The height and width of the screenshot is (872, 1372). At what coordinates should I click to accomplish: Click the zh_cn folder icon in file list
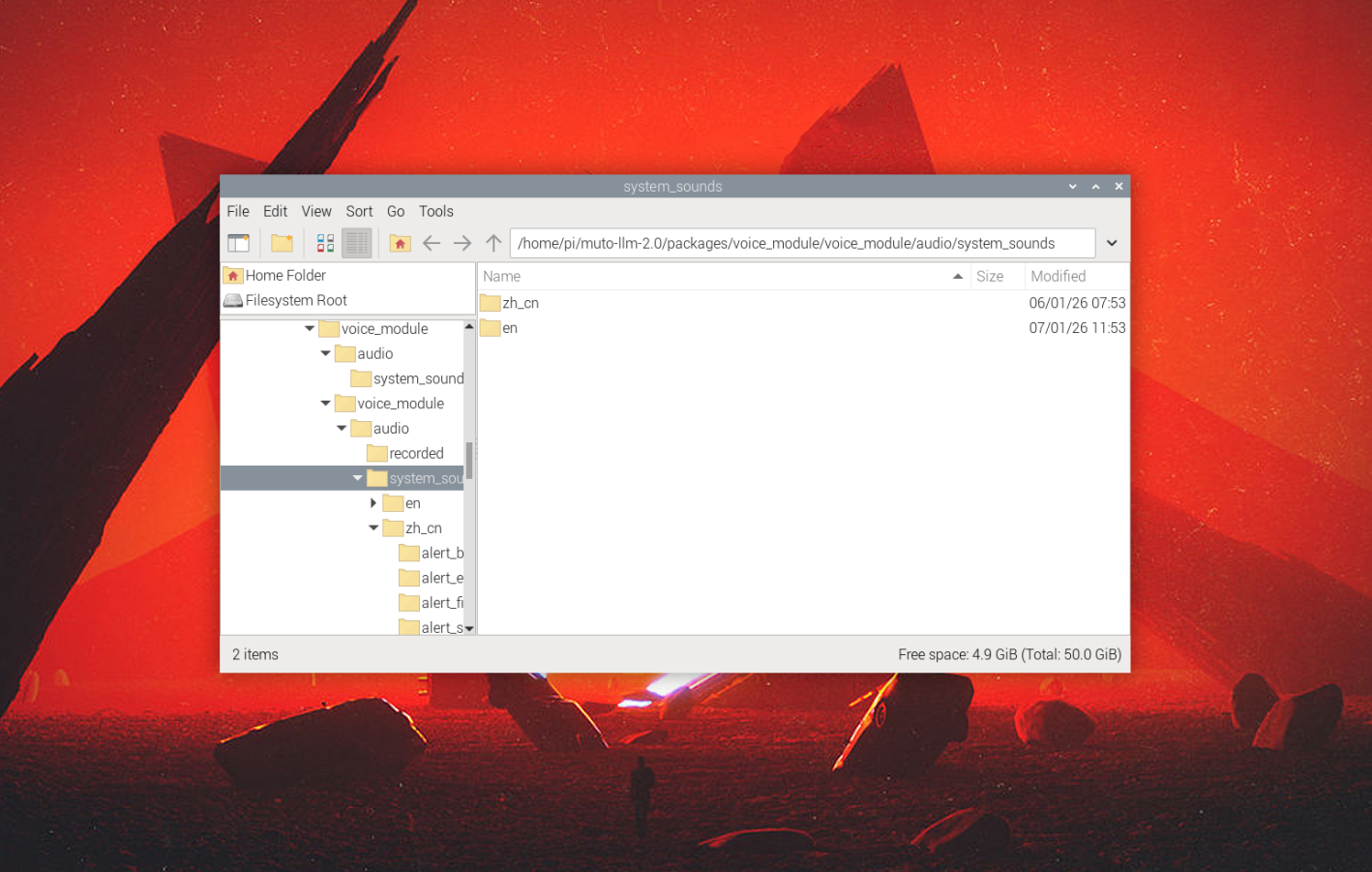click(491, 303)
